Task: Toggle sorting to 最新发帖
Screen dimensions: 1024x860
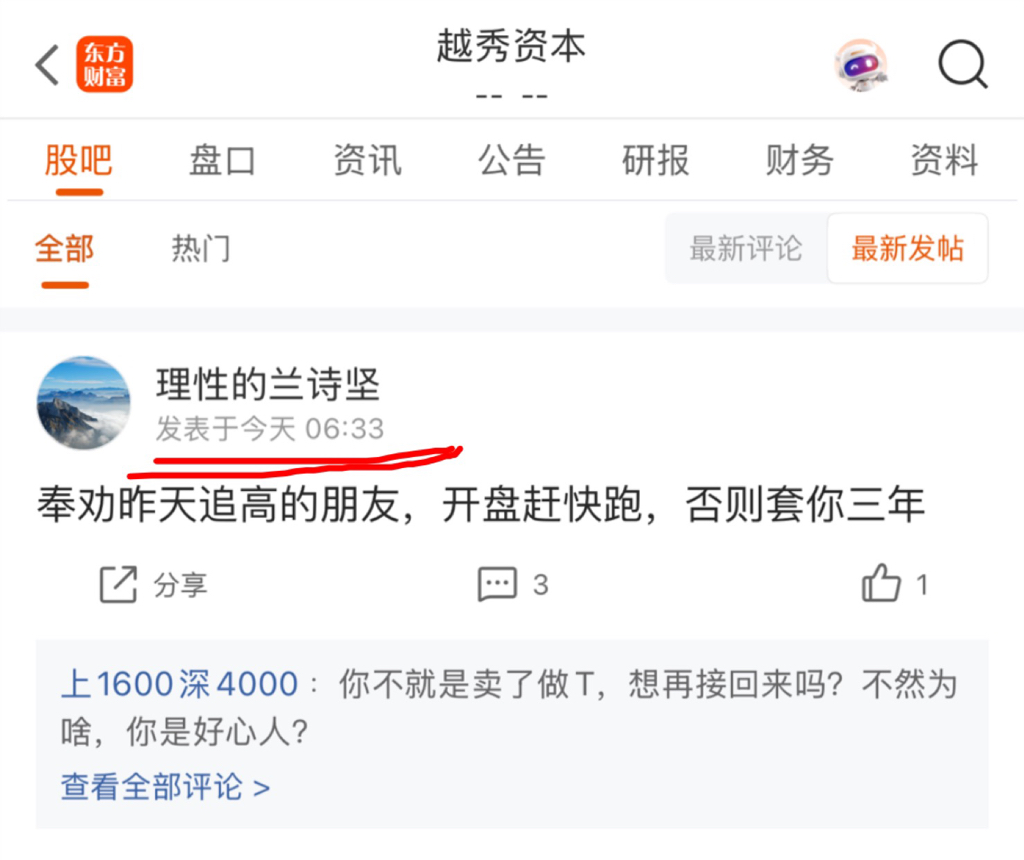Action: point(908,249)
